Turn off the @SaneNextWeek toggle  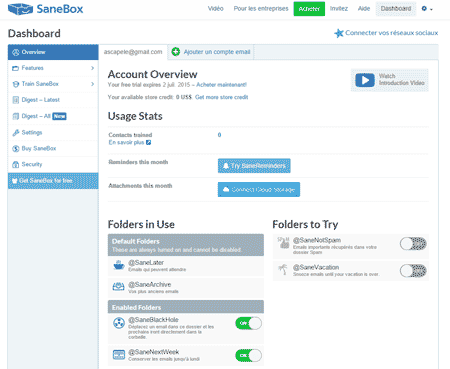pos(248,355)
